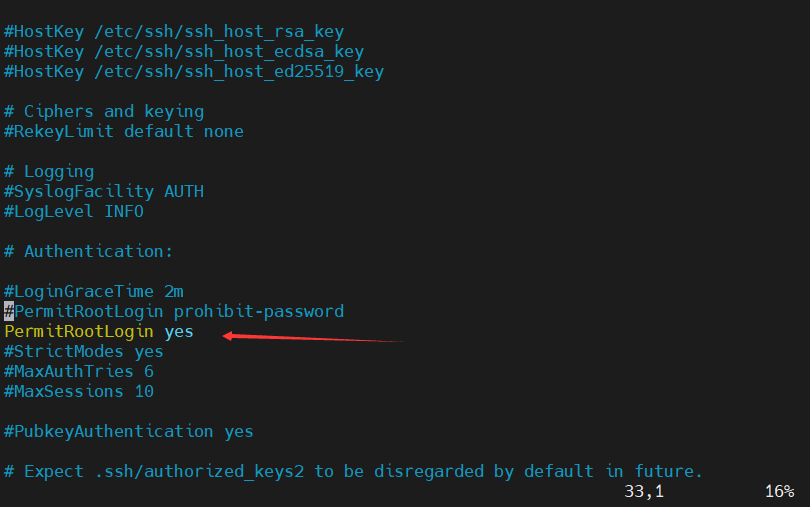Click the #StrictModes yes line
This screenshot has width=811, height=507.
pyautogui.click(x=84, y=351)
